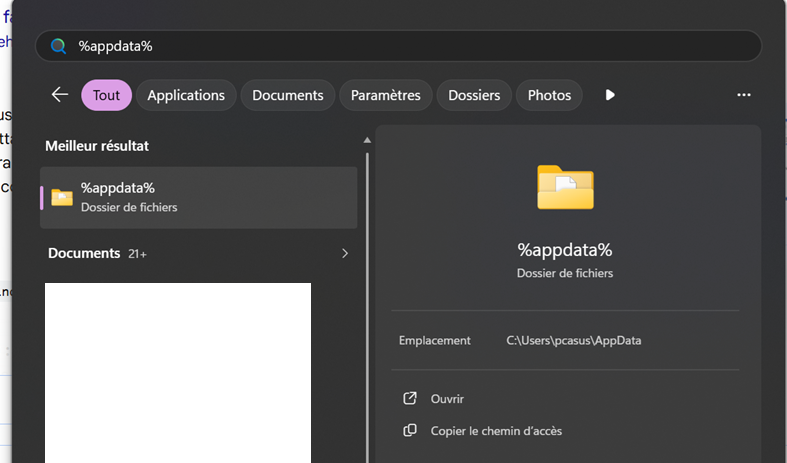Image resolution: width=787 pixels, height=463 pixels.
Task: Click the Documents section heading
Action: click(x=84, y=253)
